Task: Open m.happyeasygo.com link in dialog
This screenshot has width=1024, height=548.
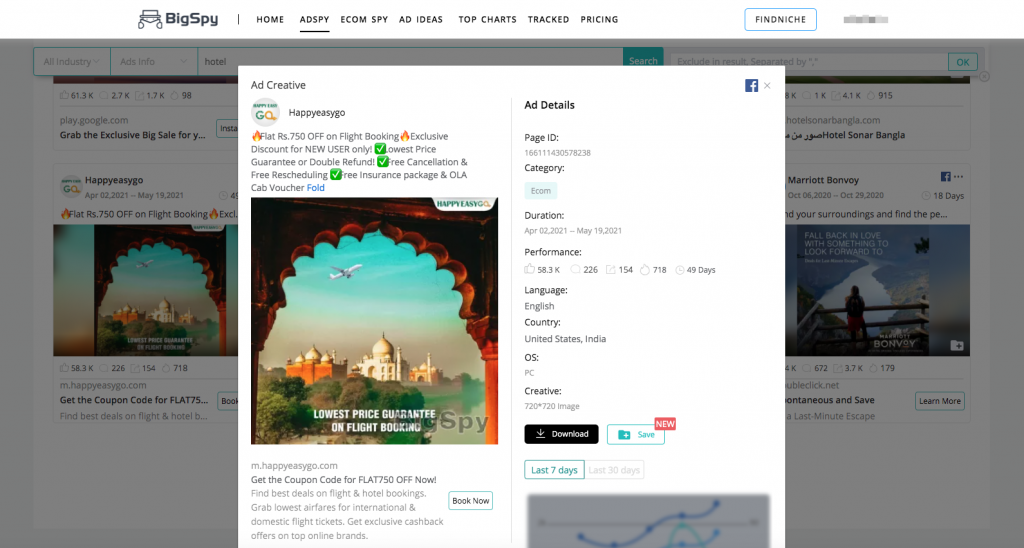Action: (294, 466)
